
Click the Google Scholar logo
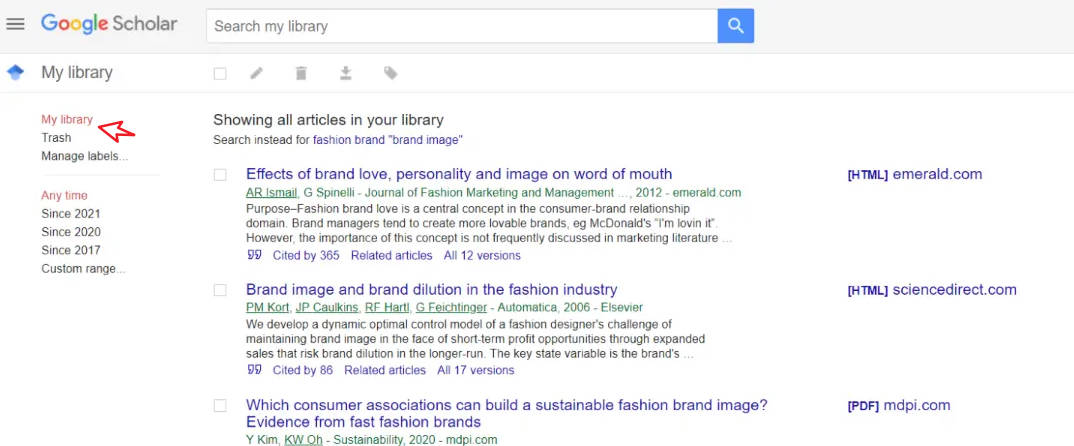[x=109, y=25]
